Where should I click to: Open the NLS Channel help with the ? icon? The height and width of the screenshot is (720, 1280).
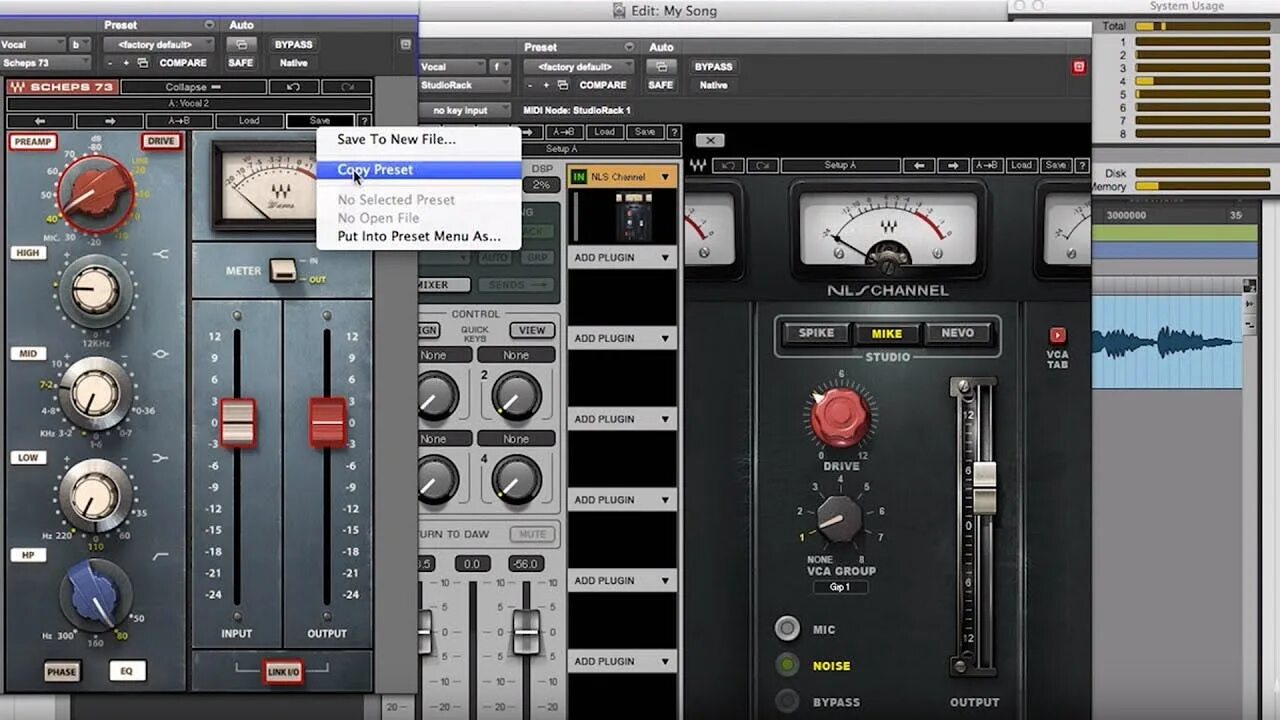1084,165
